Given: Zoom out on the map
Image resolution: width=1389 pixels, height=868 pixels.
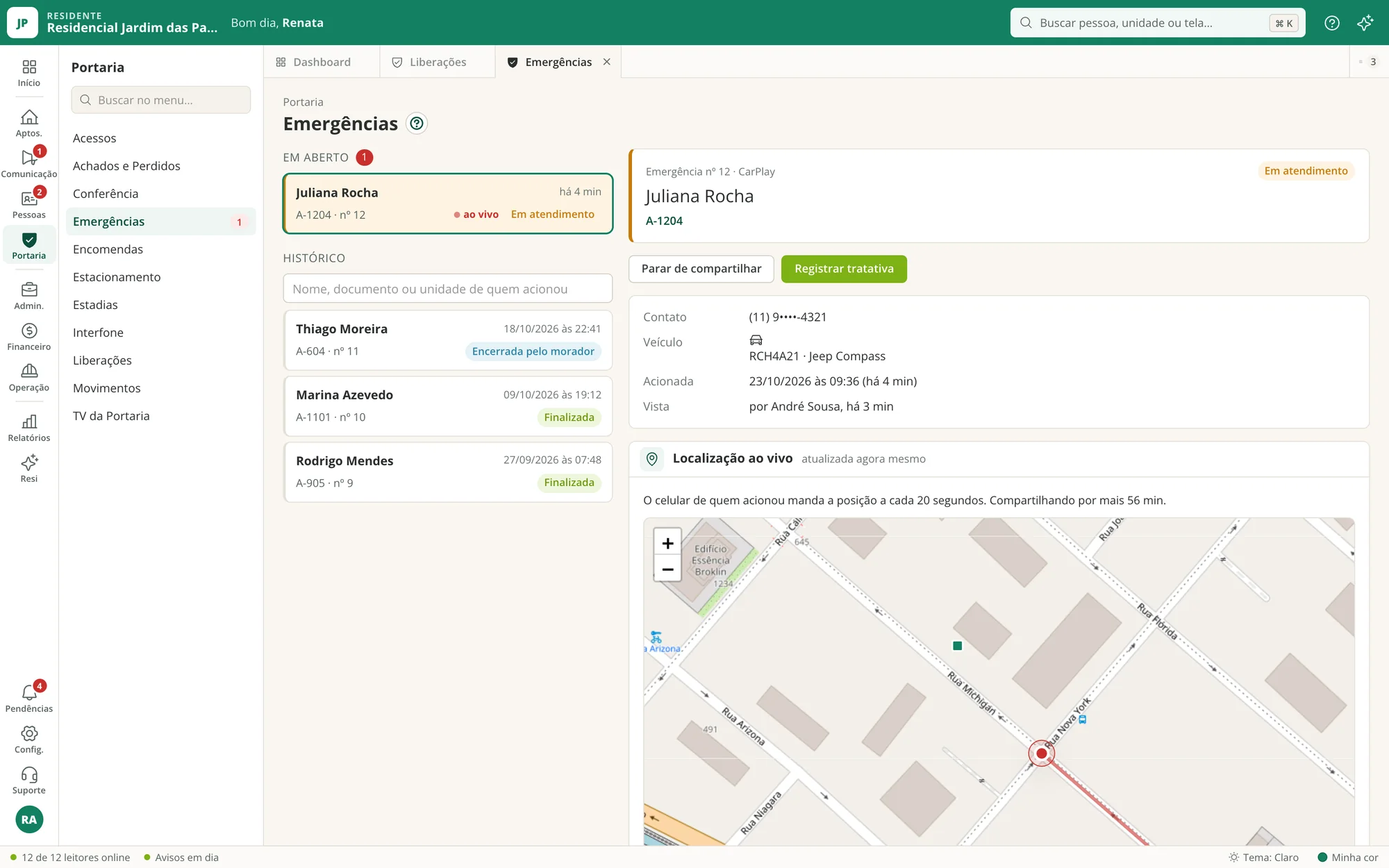Looking at the screenshot, I should tap(667, 569).
